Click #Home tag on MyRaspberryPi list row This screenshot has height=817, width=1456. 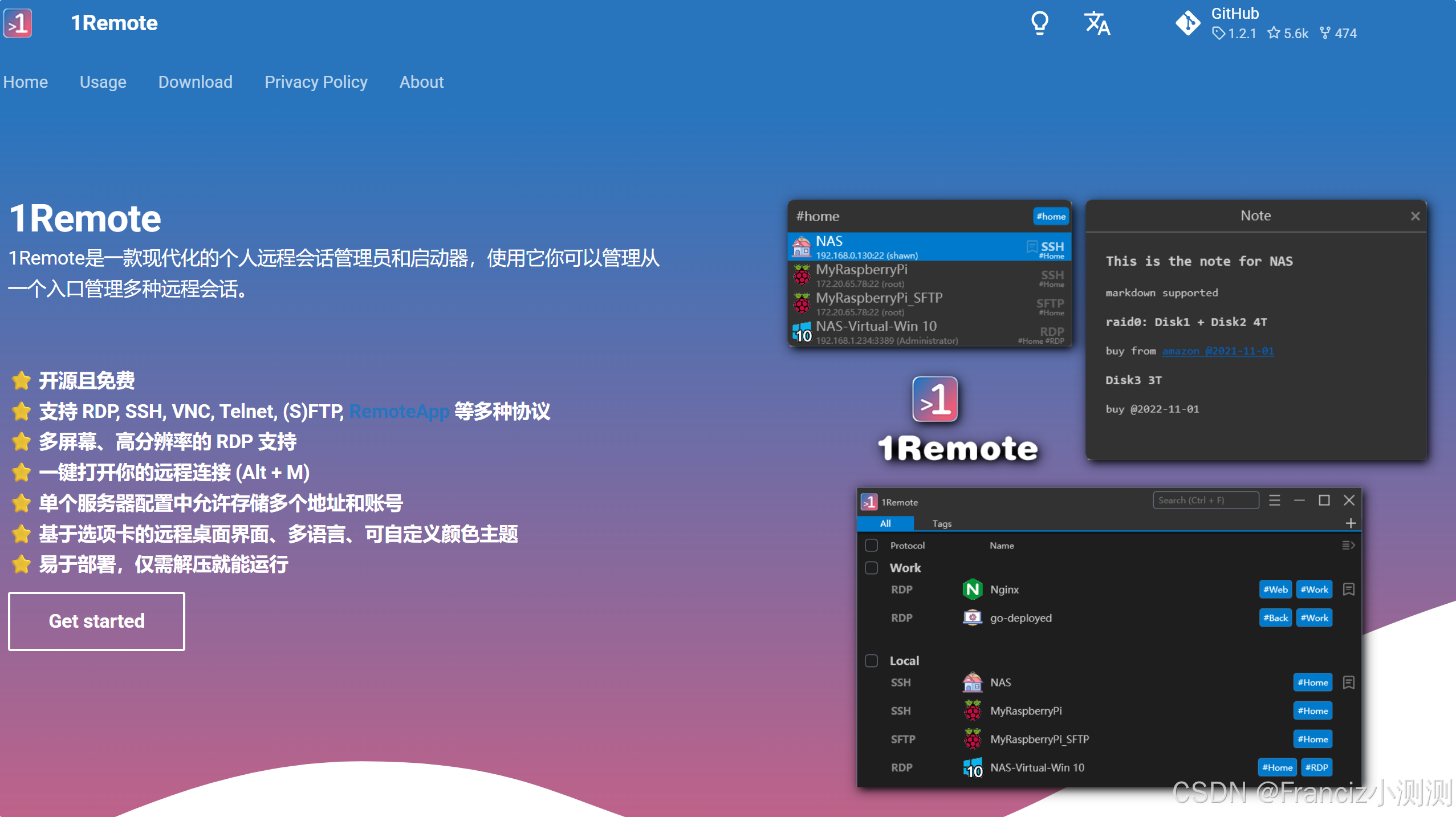tap(1312, 711)
